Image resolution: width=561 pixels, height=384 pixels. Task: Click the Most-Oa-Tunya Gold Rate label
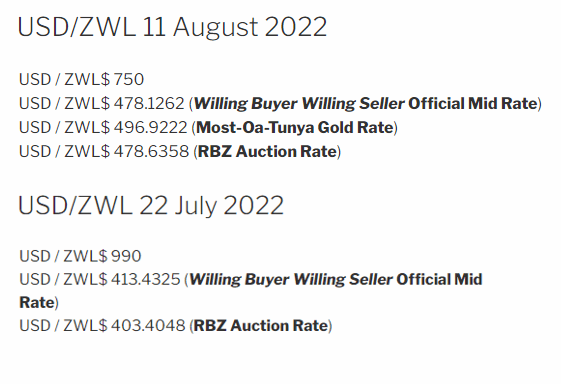click(295, 128)
